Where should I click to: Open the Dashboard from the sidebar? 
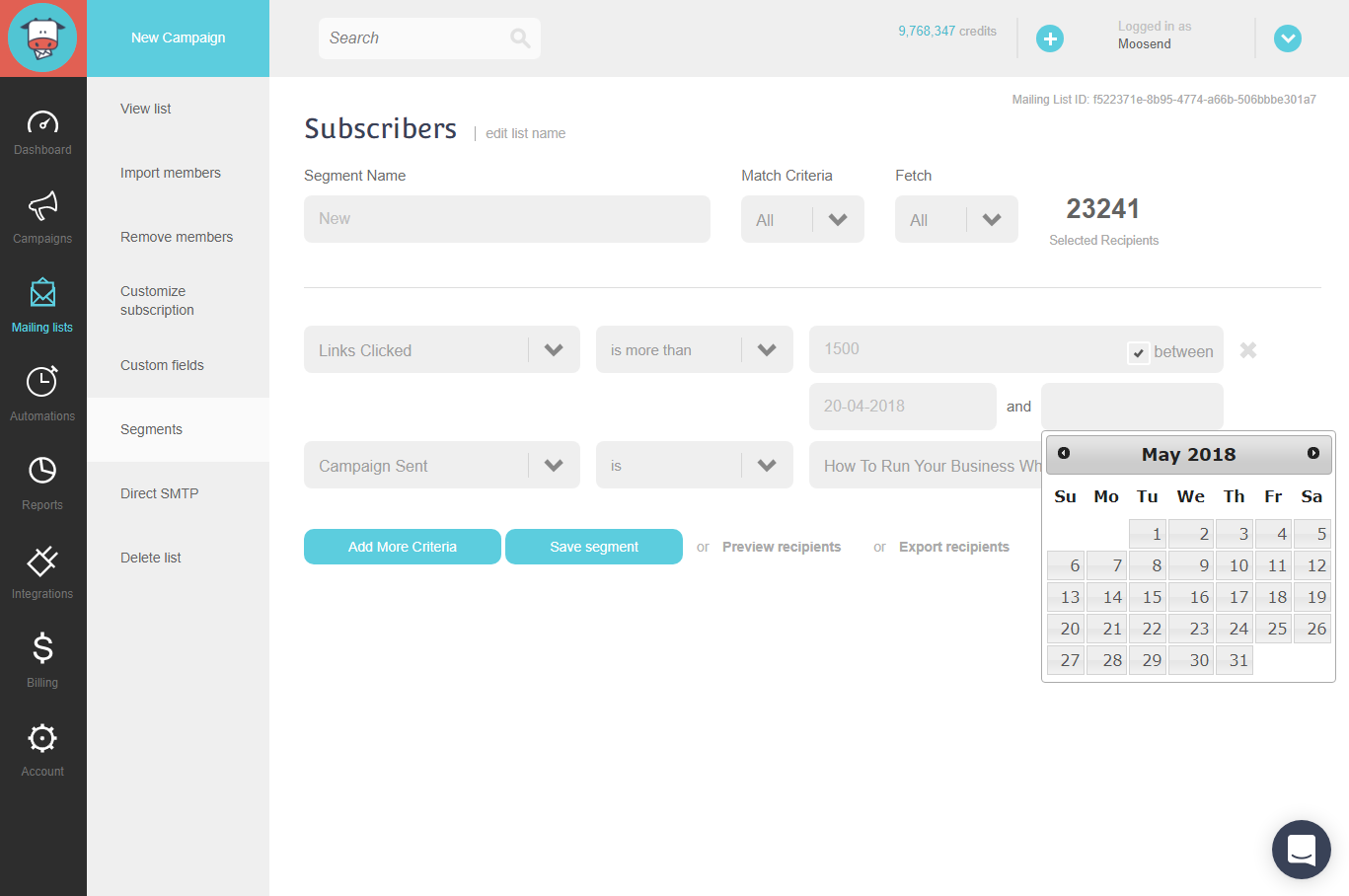pos(42,131)
